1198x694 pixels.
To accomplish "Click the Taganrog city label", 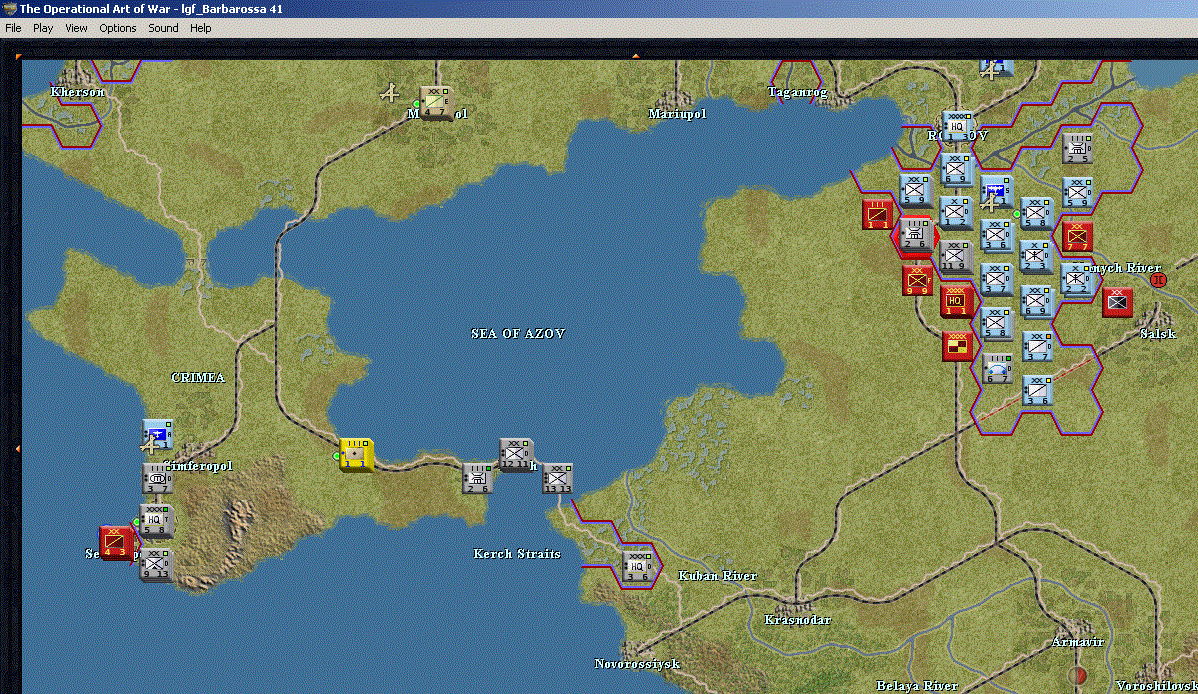I will click(797, 92).
